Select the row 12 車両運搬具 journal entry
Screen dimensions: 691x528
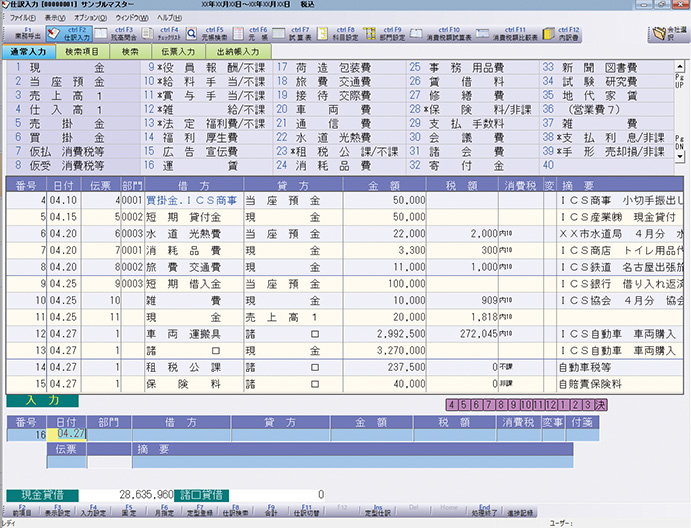tap(300, 331)
